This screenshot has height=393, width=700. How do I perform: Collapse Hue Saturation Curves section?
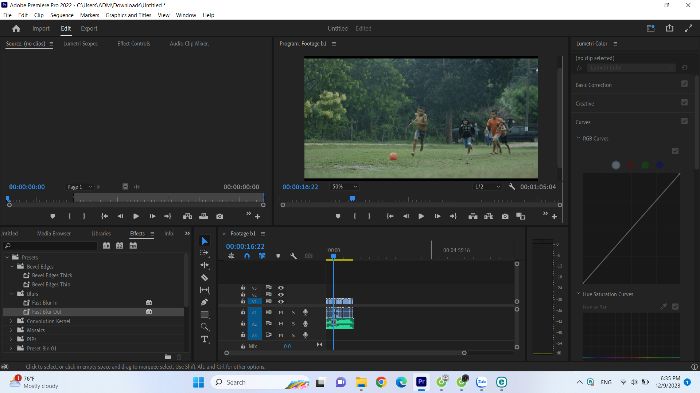click(x=579, y=294)
